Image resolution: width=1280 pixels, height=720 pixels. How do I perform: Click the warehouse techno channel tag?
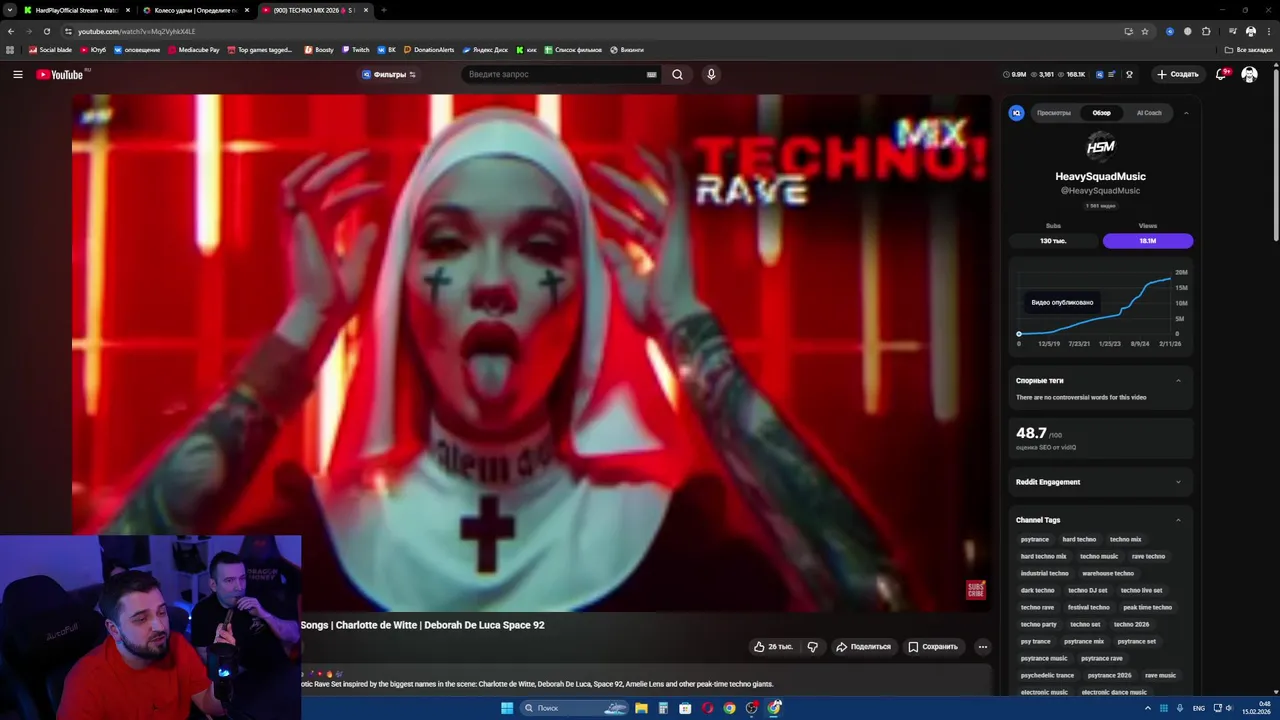coord(1108,573)
